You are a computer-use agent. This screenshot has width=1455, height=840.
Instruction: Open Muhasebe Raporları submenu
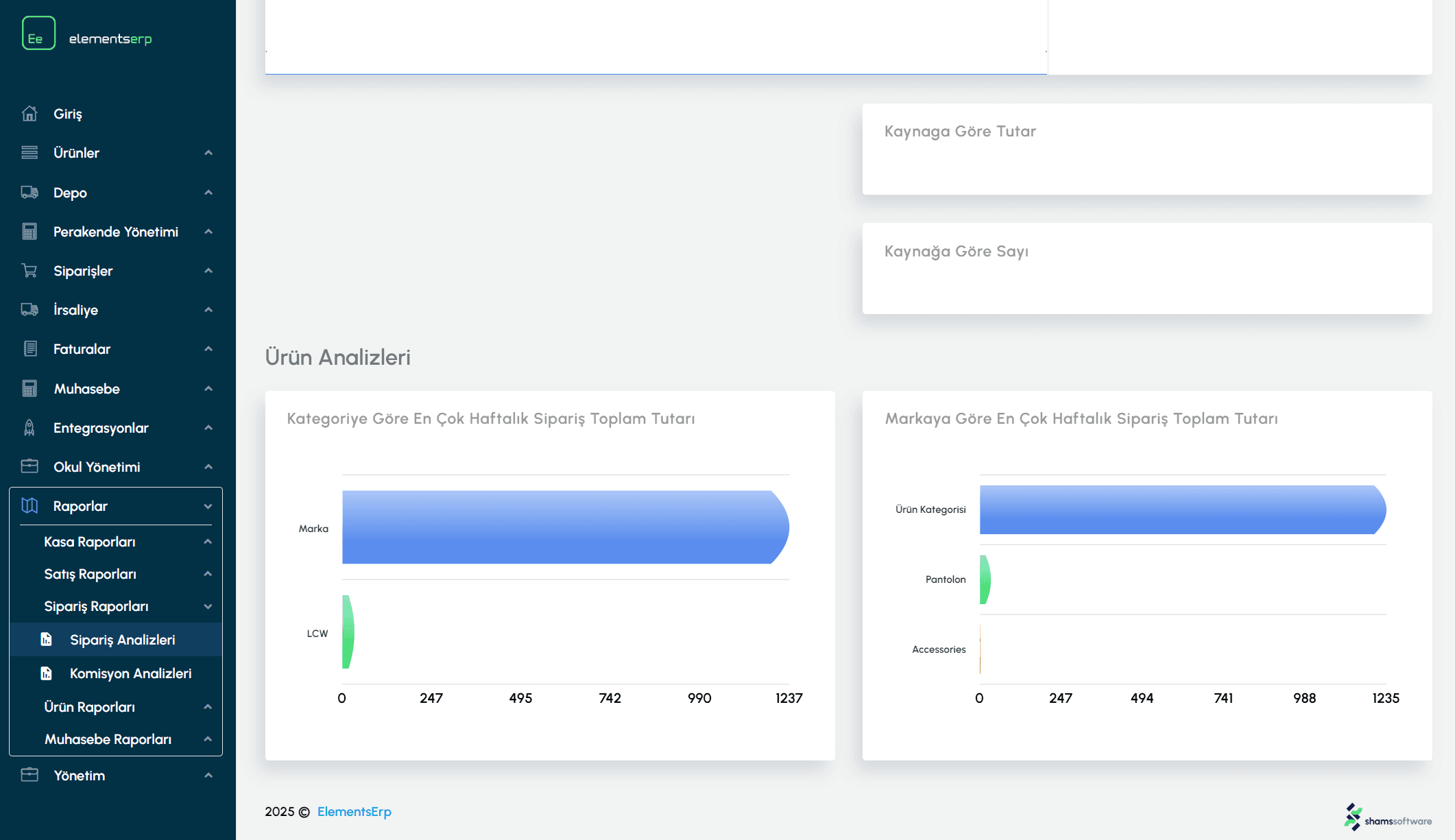108,739
